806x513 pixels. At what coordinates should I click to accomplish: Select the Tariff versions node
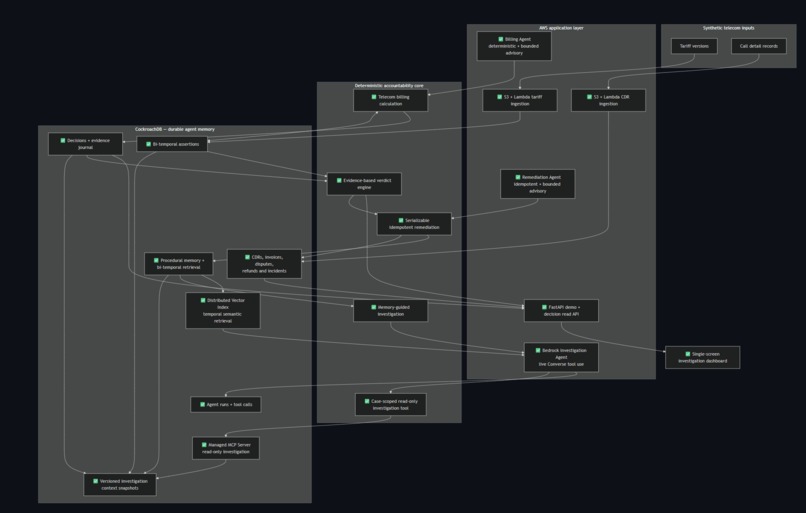(x=694, y=46)
